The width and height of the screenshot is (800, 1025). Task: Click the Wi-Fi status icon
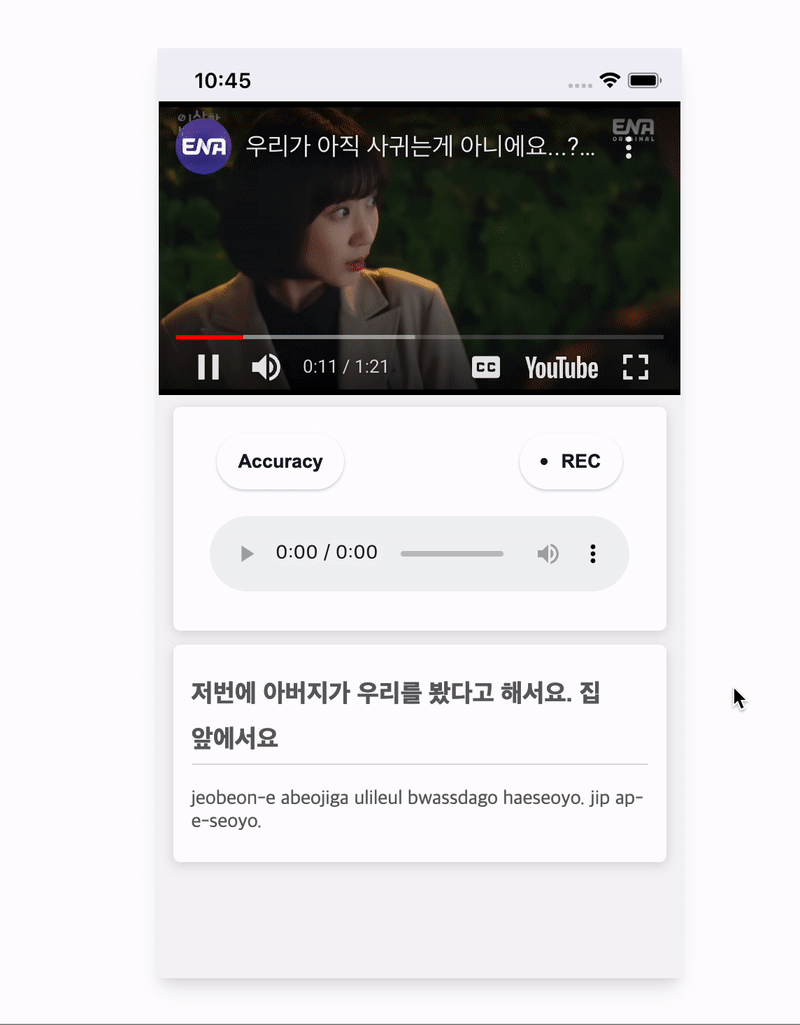tap(610, 80)
